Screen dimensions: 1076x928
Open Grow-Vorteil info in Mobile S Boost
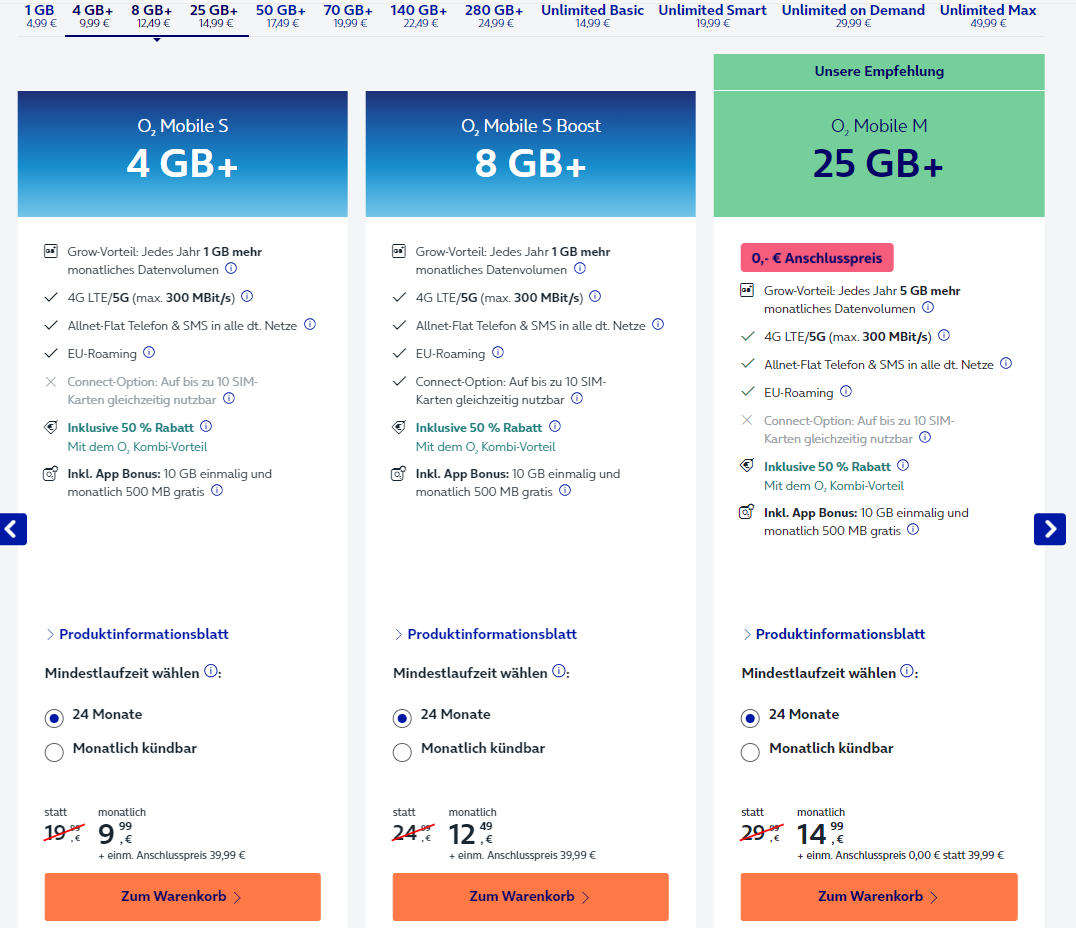click(580, 268)
